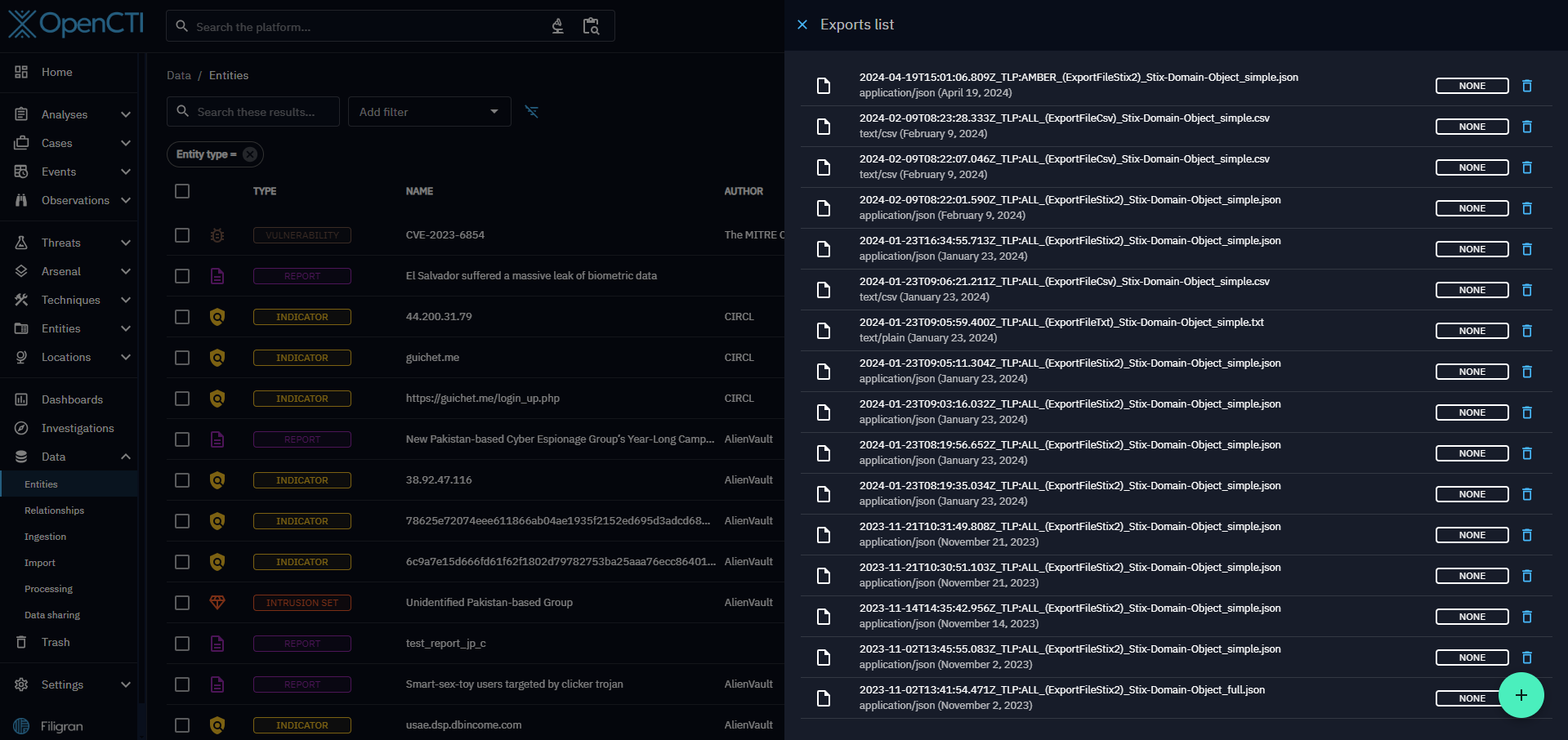This screenshot has width=1568, height=740.
Task: Click NONE marking on first export
Action: coord(1472,86)
